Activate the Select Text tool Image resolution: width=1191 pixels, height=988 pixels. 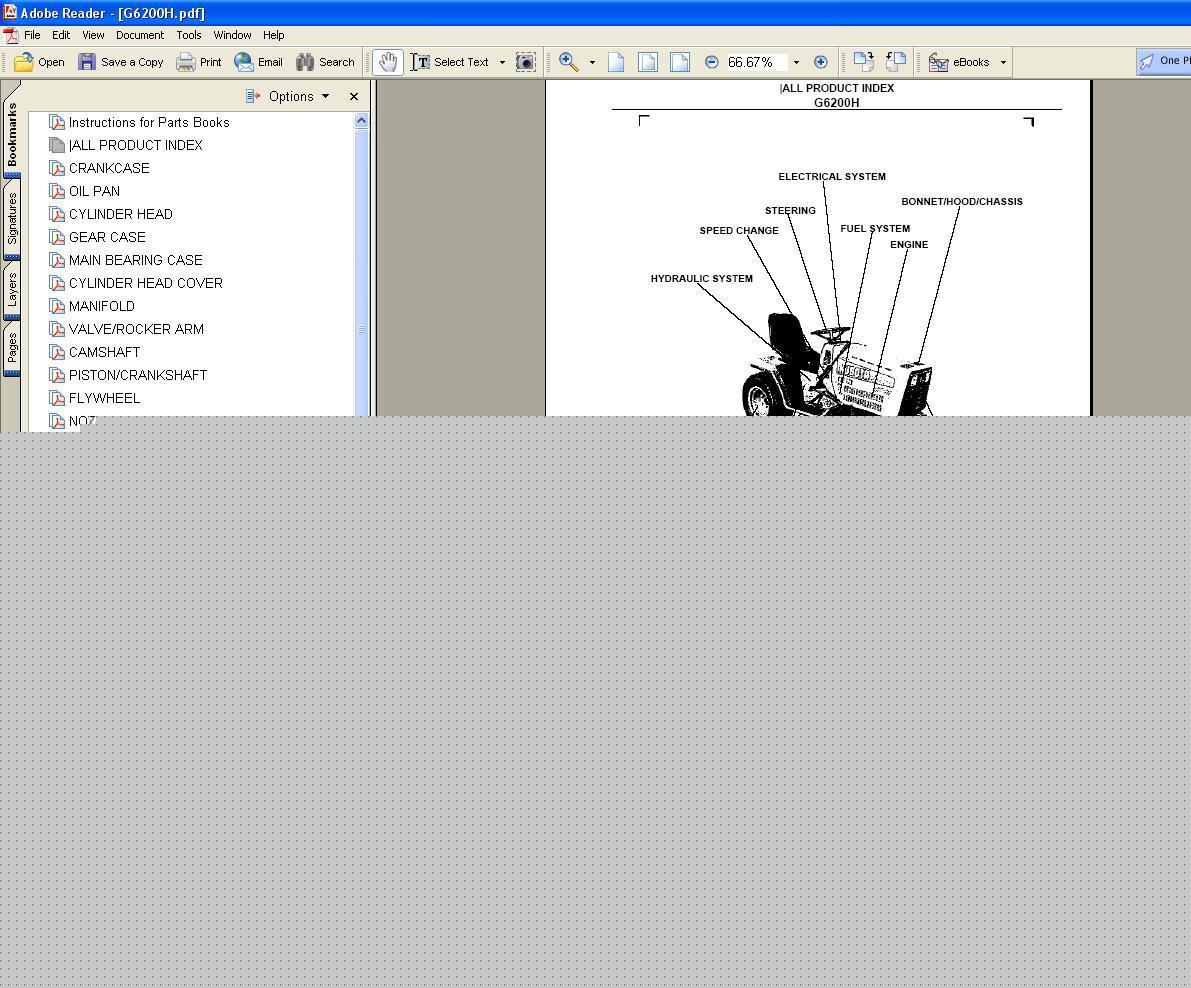point(450,62)
